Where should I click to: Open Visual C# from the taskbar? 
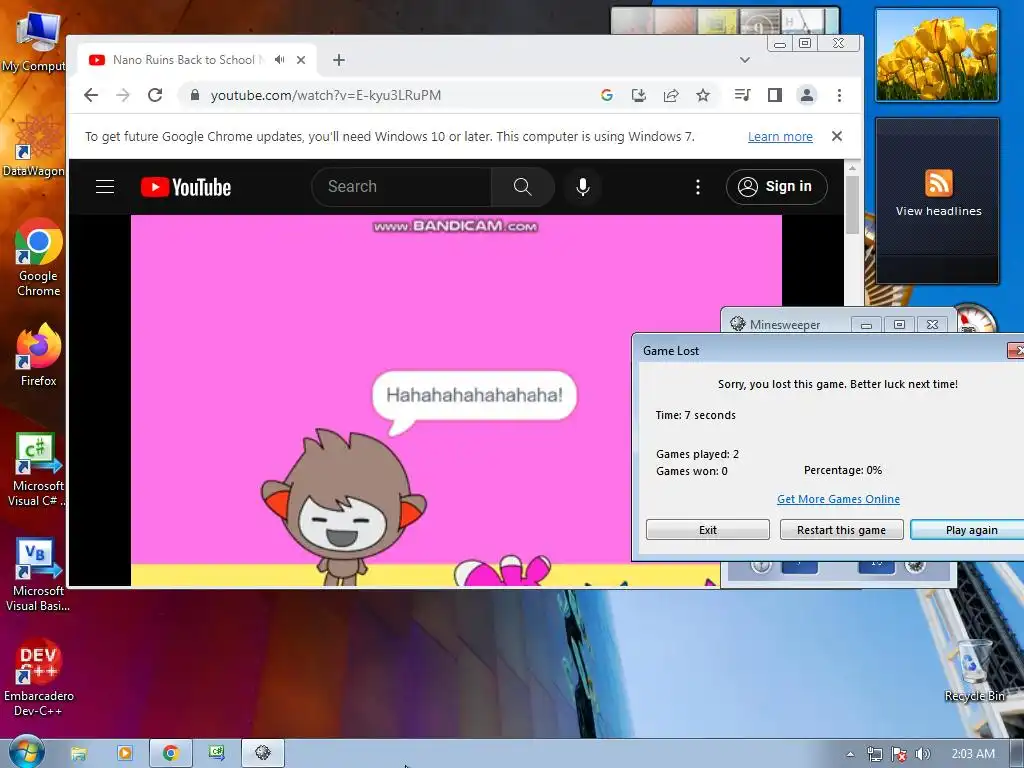[216, 754]
